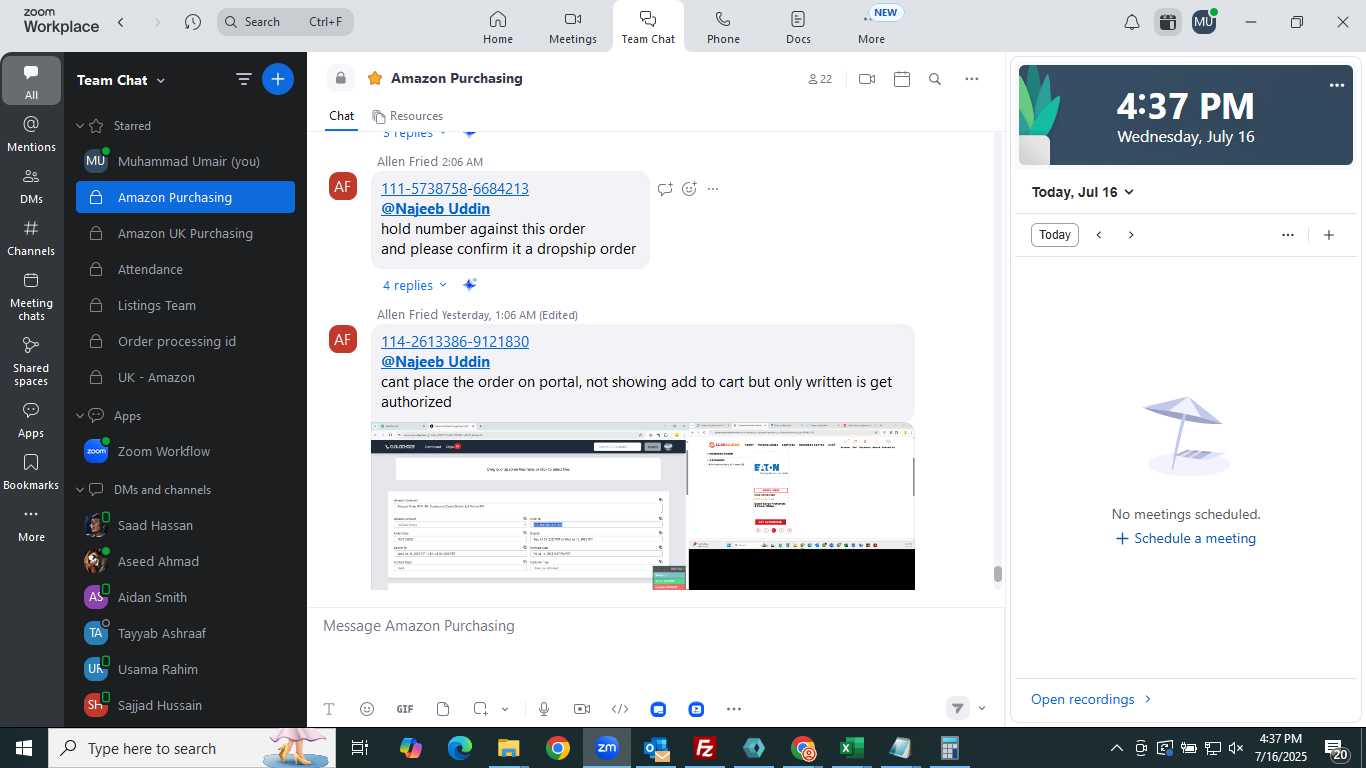The height and width of the screenshot is (768, 1366).
Task: Collapse the Apps section
Action: [81, 416]
